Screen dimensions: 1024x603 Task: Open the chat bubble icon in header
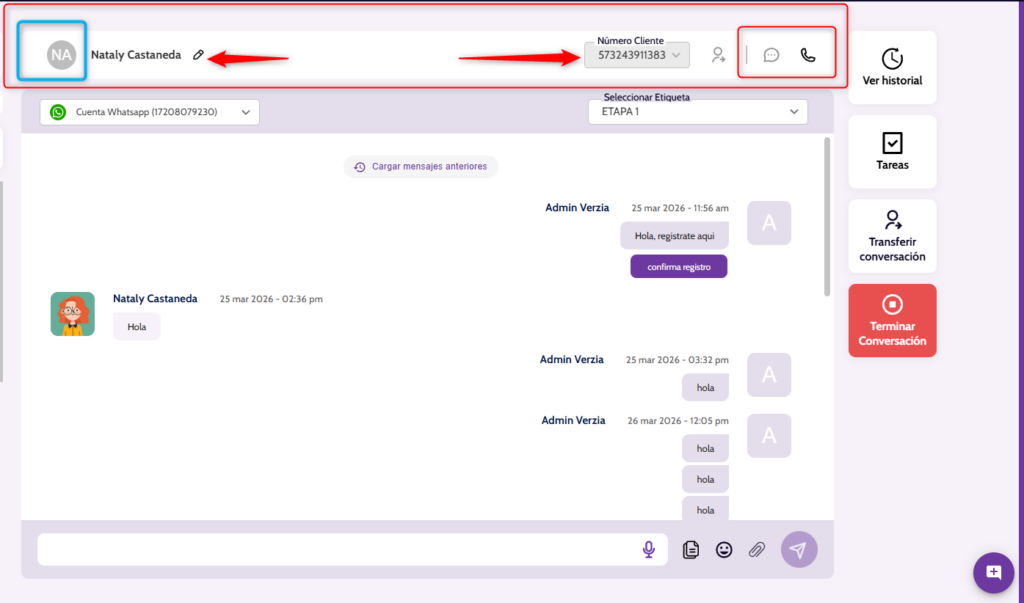(771, 55)
